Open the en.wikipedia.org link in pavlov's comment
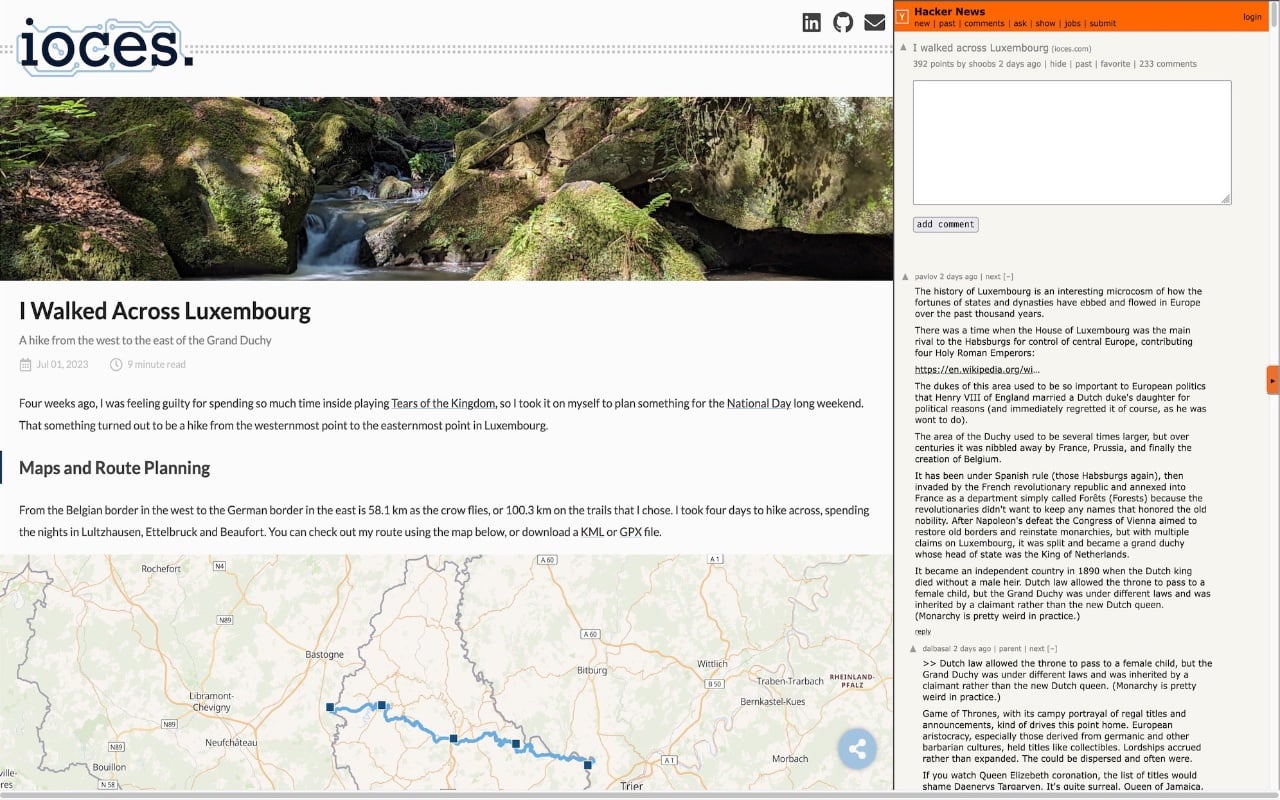The width and height of the screenshot is (1280, 800). pyautogui.click(x=977, y=370)
